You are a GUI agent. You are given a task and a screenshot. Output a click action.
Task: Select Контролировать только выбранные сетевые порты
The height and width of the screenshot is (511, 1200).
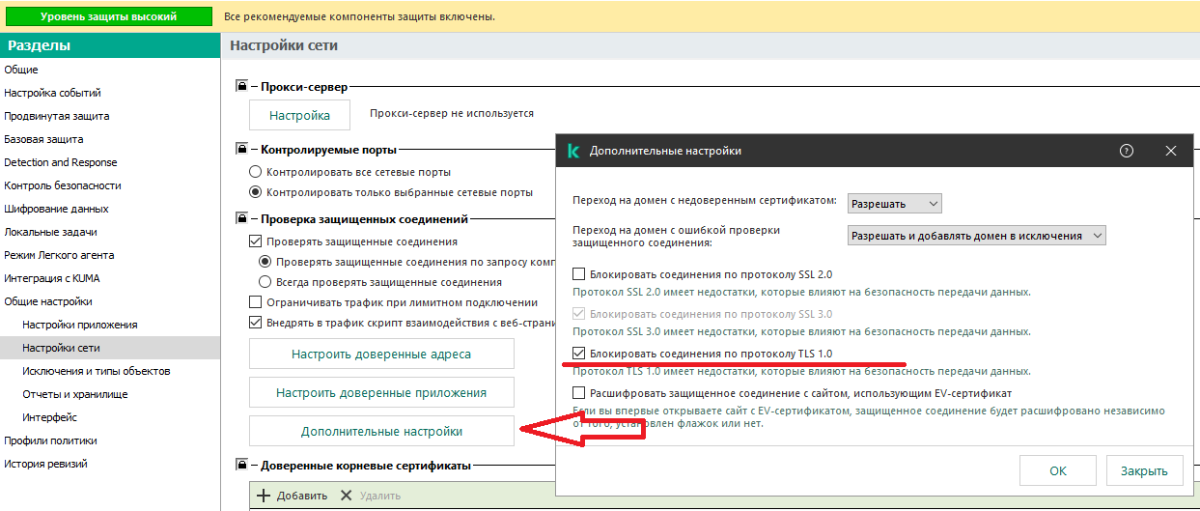[255, 192]
